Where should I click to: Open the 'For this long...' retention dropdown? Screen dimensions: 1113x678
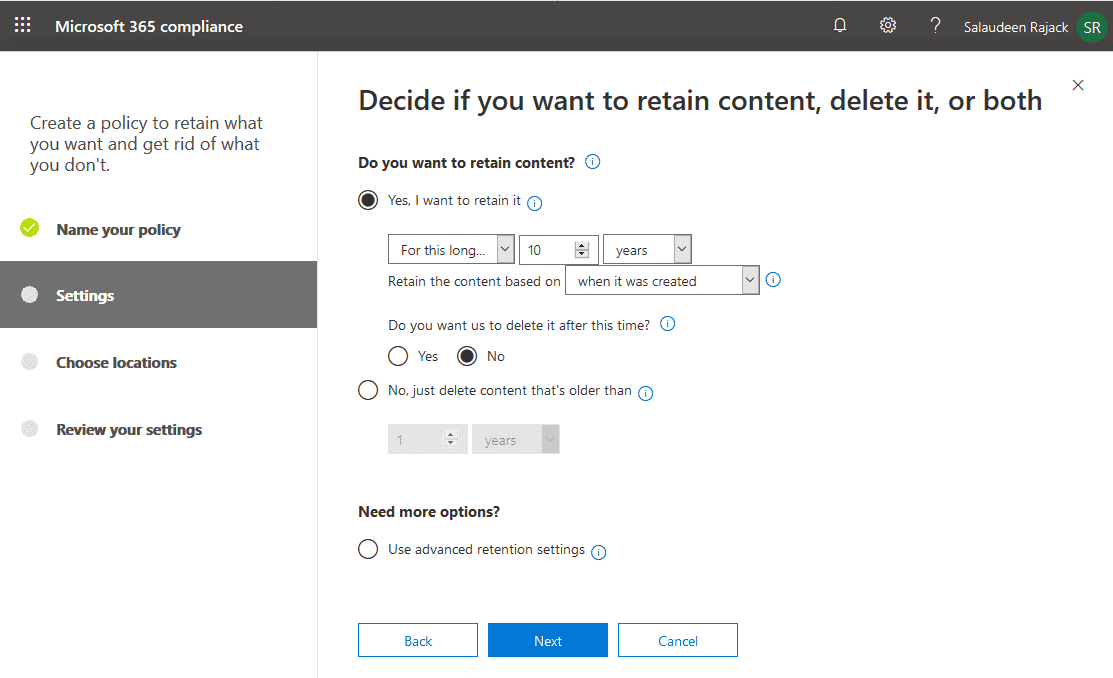[451, 249]
